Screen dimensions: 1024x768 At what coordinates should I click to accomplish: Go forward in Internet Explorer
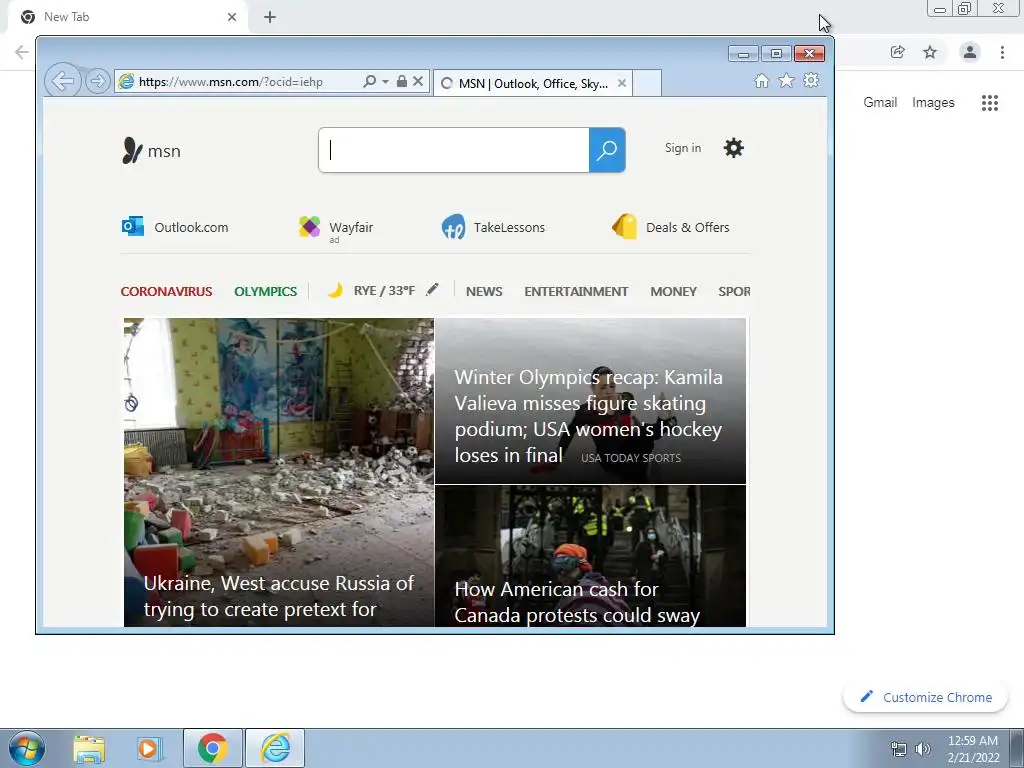pos(97,82)
